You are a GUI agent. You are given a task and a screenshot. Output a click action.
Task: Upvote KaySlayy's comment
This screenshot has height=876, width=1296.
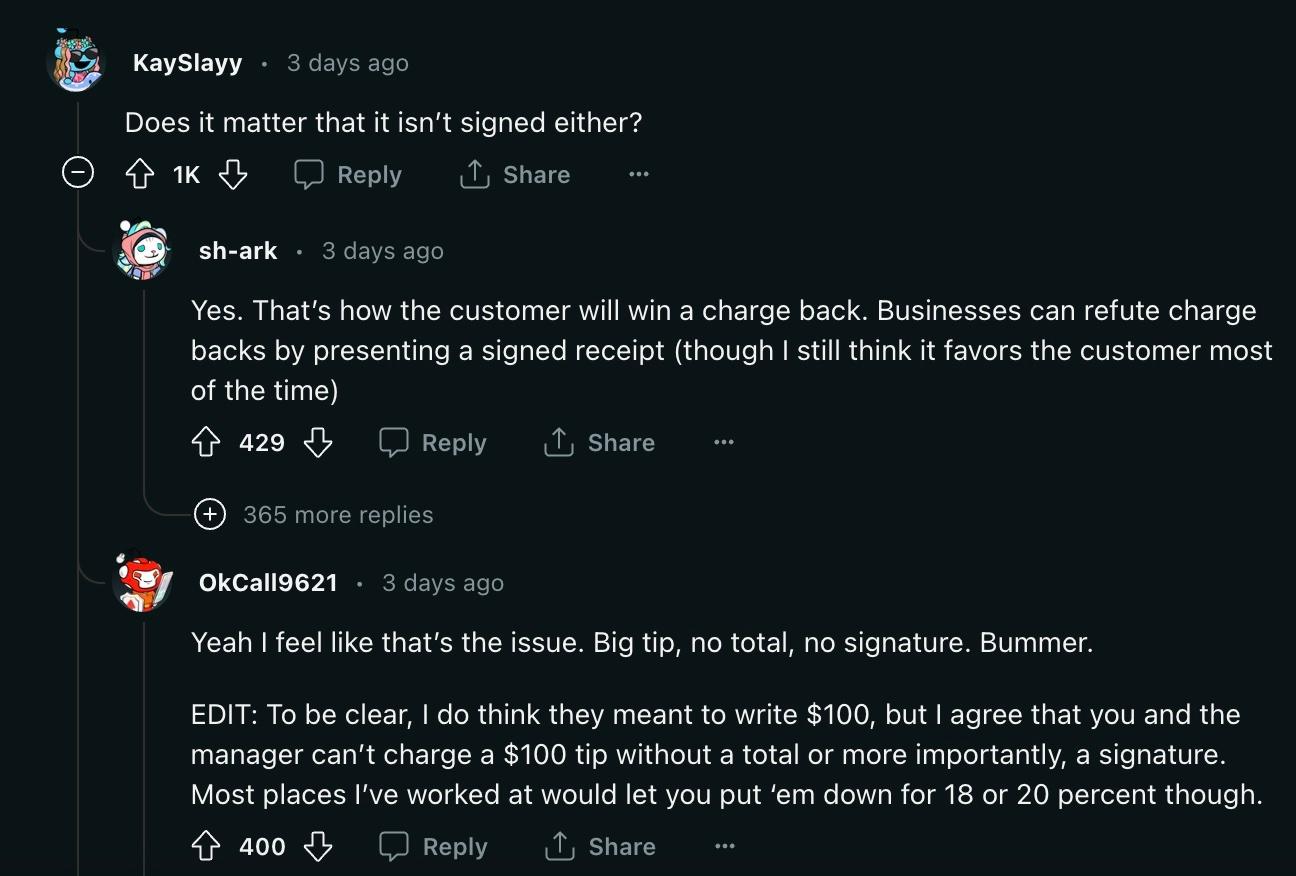138,175
